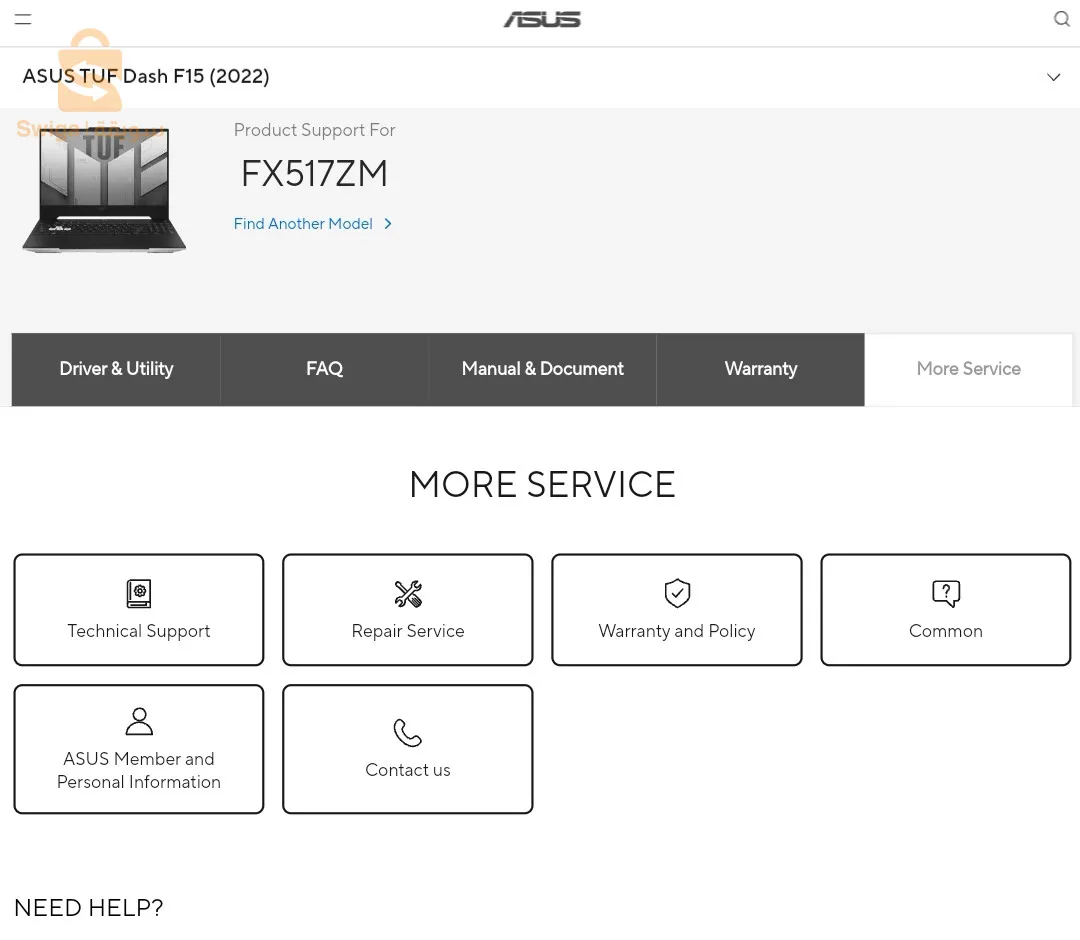Open the FAQ tab
The height and width of the screenshot is (940, 1080).
[324, 369]
